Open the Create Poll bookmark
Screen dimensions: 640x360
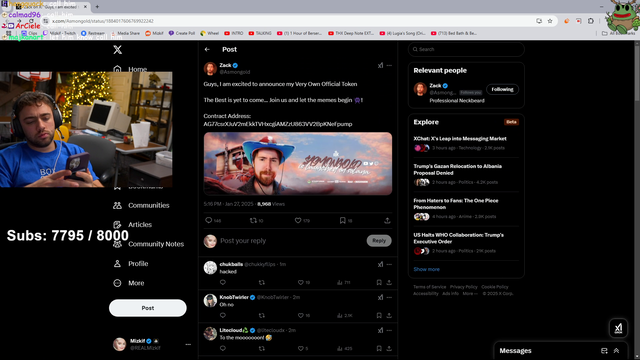(182, 33)
